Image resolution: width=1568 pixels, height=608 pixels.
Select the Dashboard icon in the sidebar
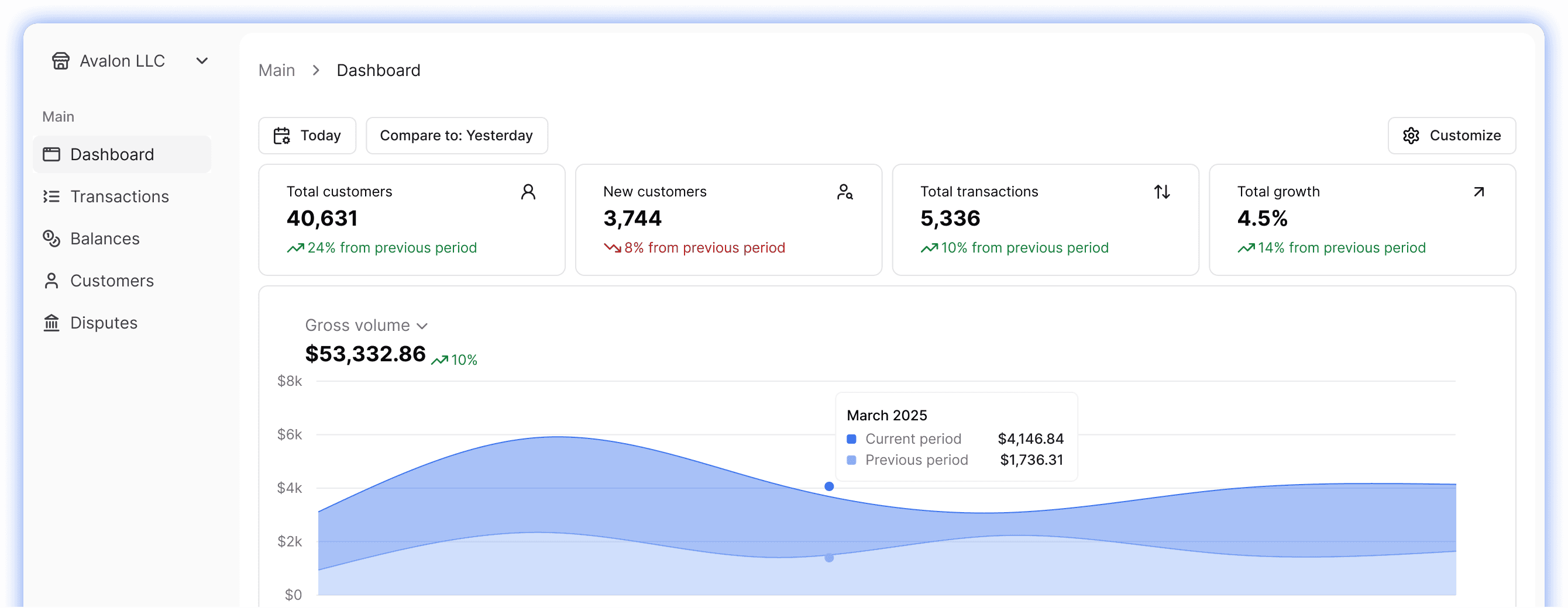[x=51, y=154]
